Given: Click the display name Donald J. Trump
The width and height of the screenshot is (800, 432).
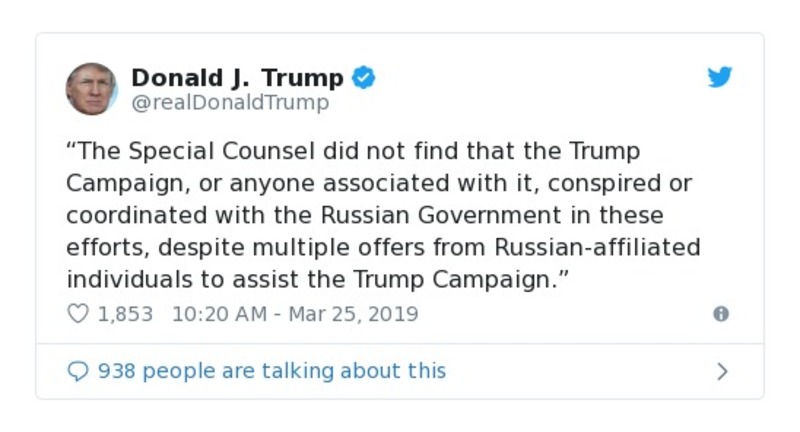Looking at the screenshot, I should (237, 77).
